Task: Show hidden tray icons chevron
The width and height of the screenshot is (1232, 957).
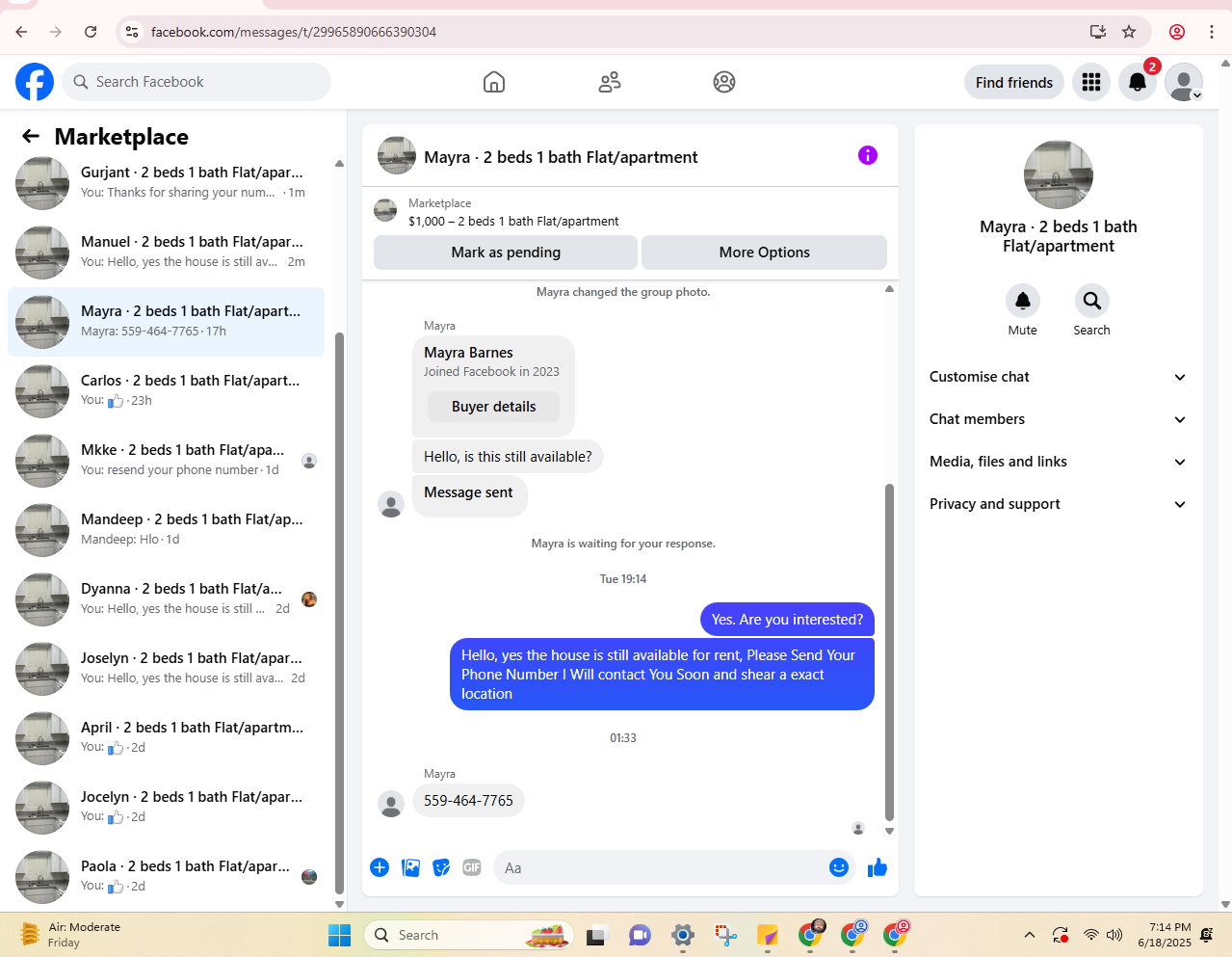Action: (1030, 935)
